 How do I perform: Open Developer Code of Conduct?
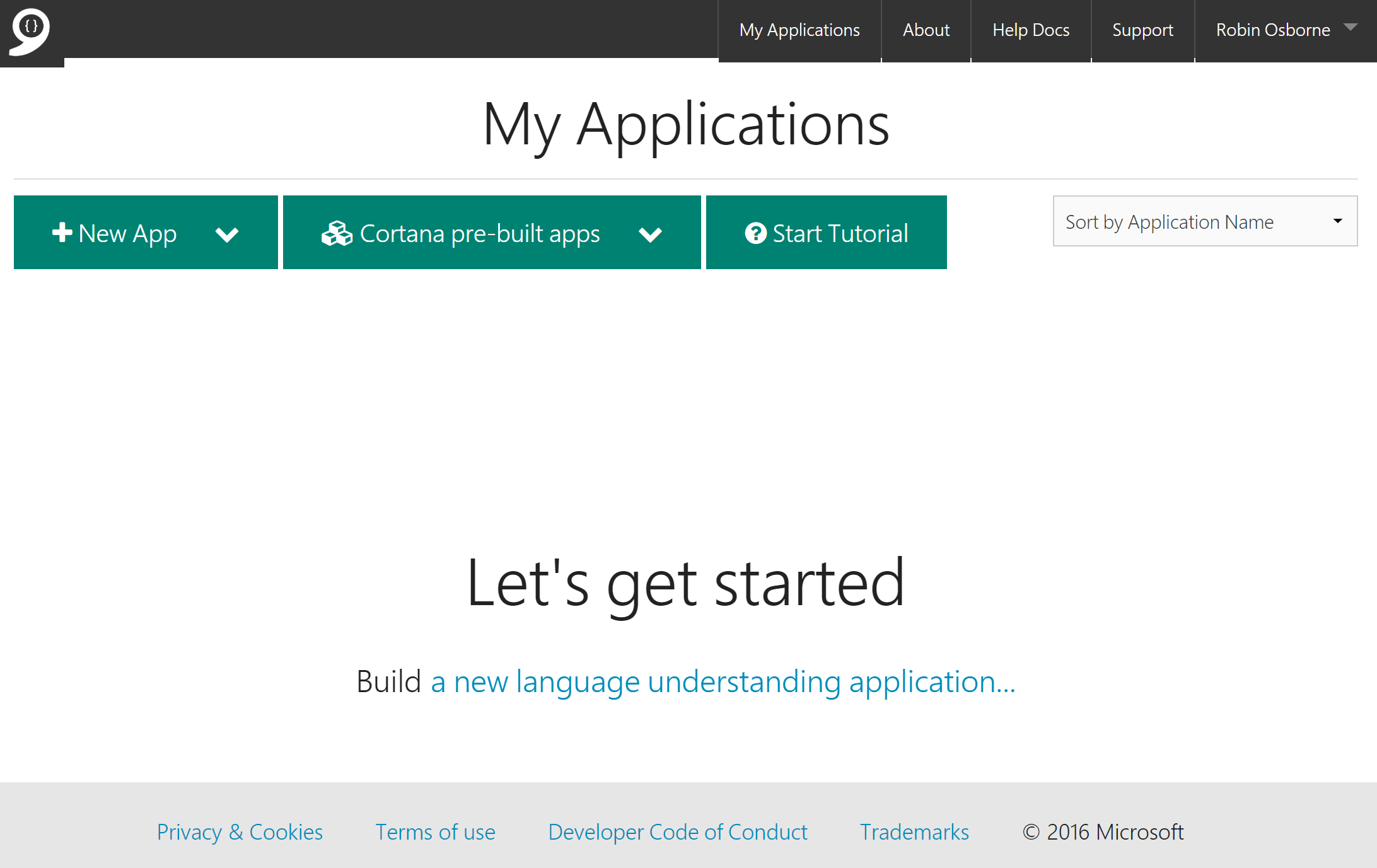point(678,832)
